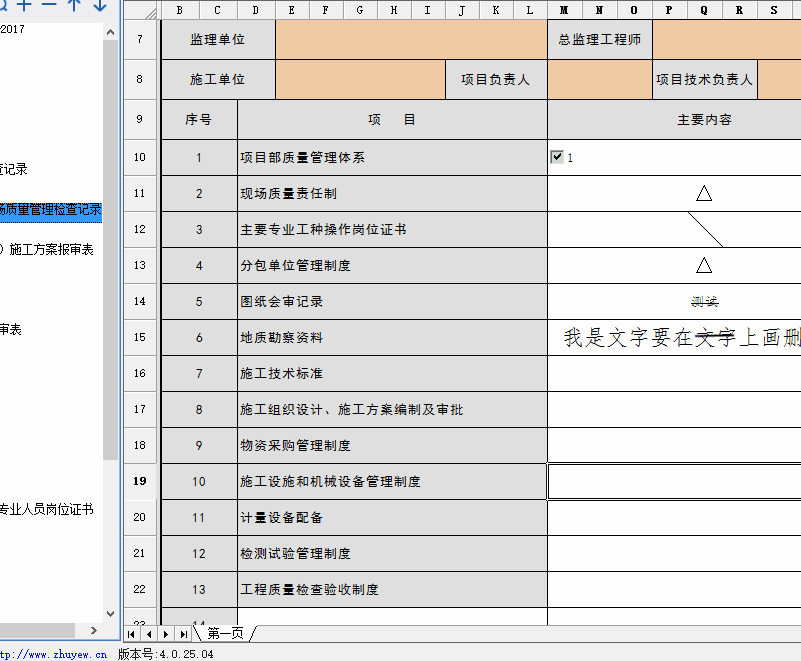Click the move up arrow icon
This screenshot has height=661, width=801.
point(75,5)
